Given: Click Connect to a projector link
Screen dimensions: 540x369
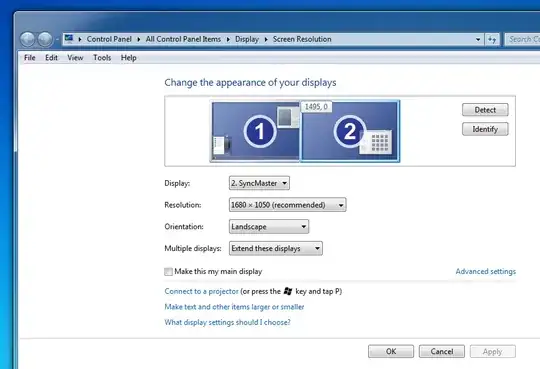Looking at the screenshot, I should tap(201, 291).
